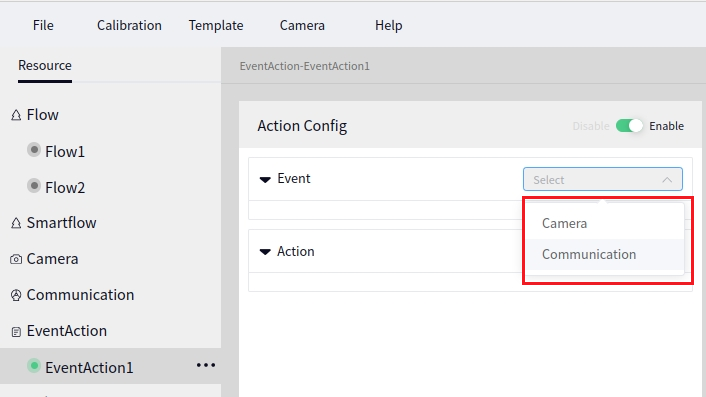
Task: Click the Camera icon in Resource tree
Action: [x=16, y=259]
